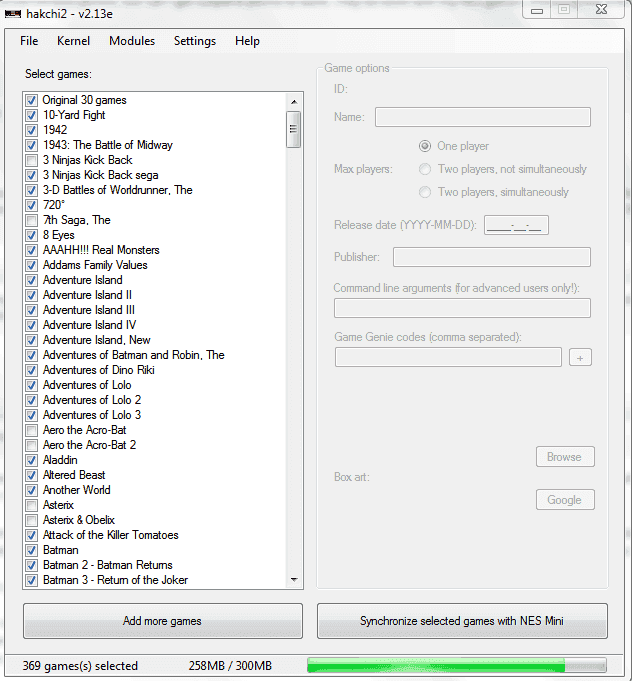Click the Name input field
632x681 pixels.
[x=483, y=117]
